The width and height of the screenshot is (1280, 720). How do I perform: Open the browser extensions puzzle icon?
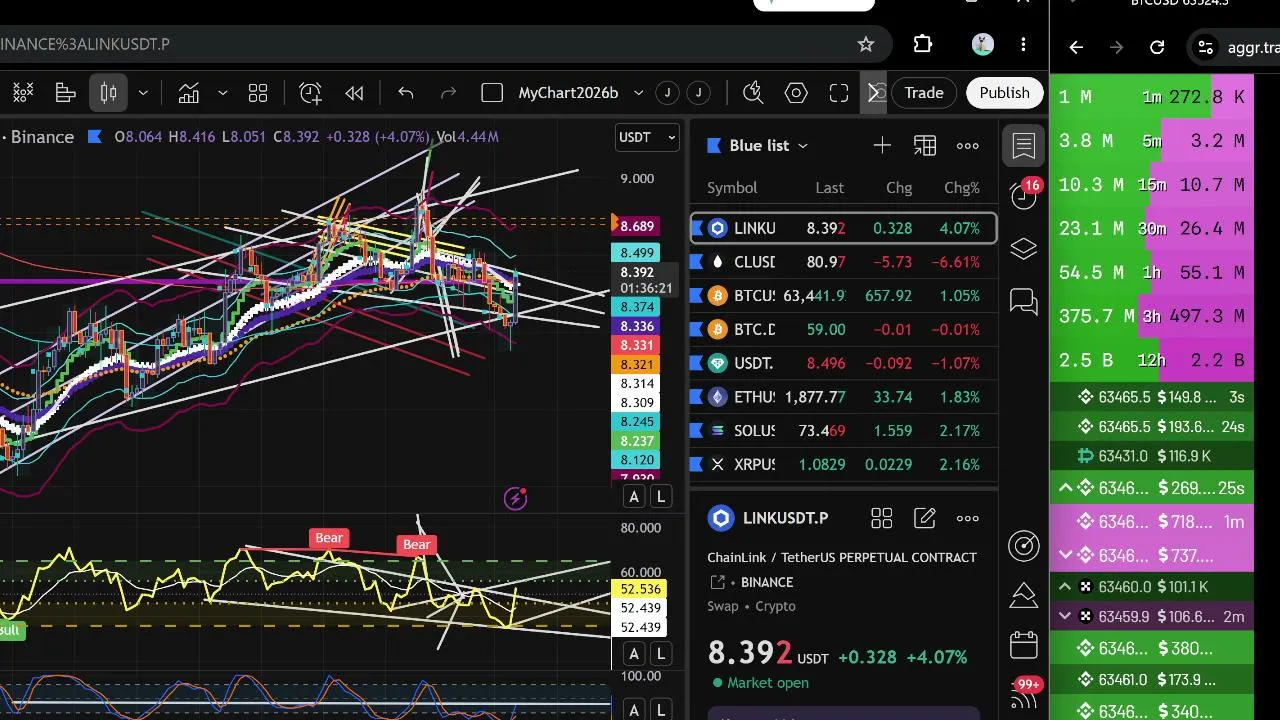pos(922,44)
